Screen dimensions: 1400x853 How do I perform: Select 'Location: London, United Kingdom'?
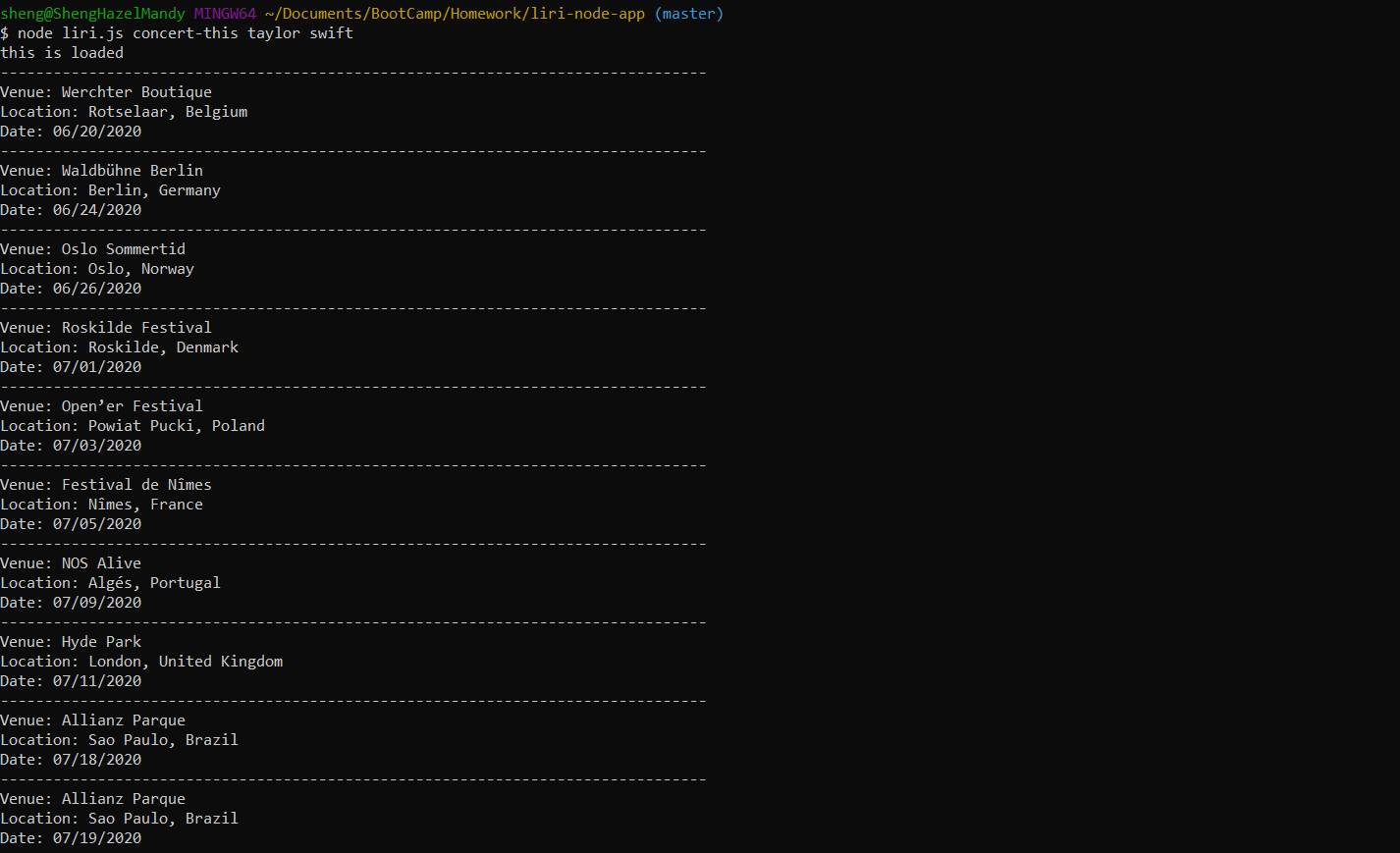click(x=141, y=661)
